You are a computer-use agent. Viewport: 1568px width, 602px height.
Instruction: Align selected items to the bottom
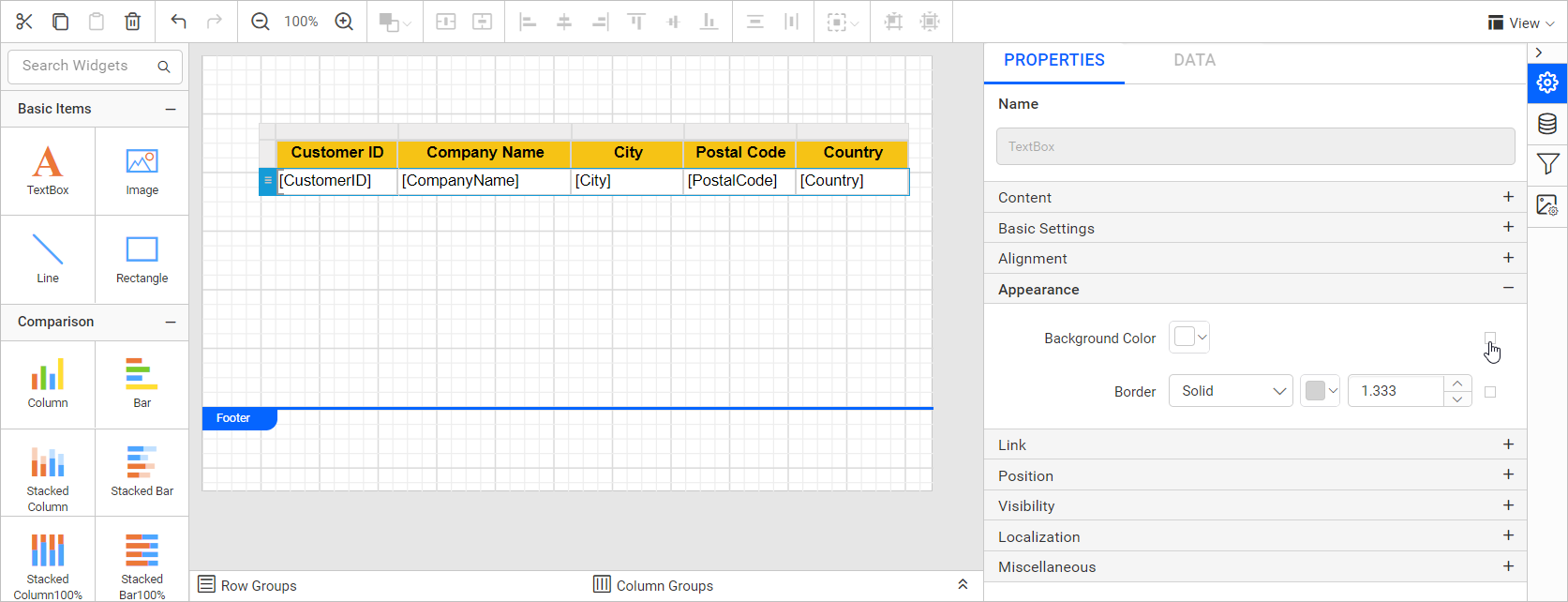click(x=709, y=22)
